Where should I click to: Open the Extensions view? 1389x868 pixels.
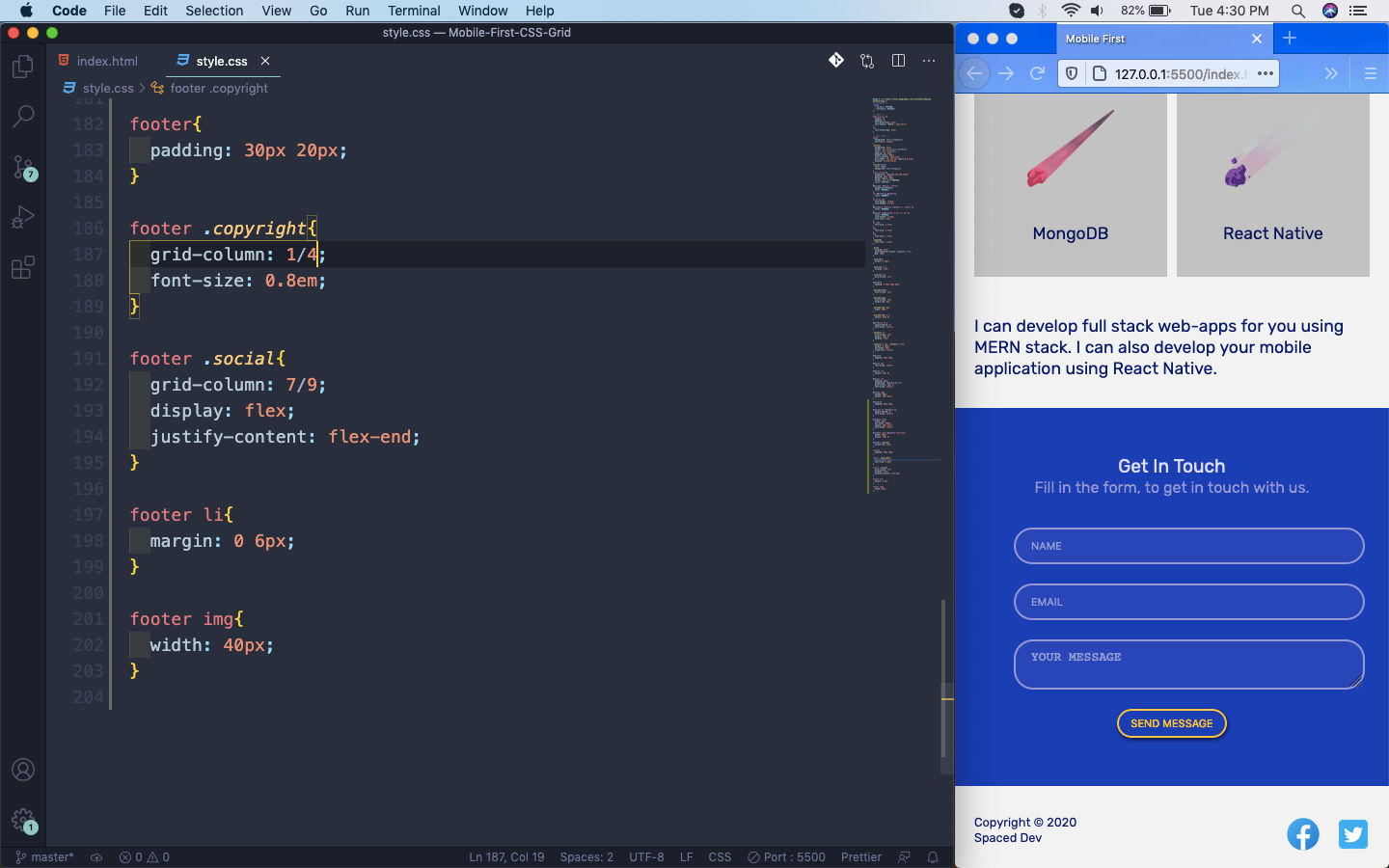point(23,267)
